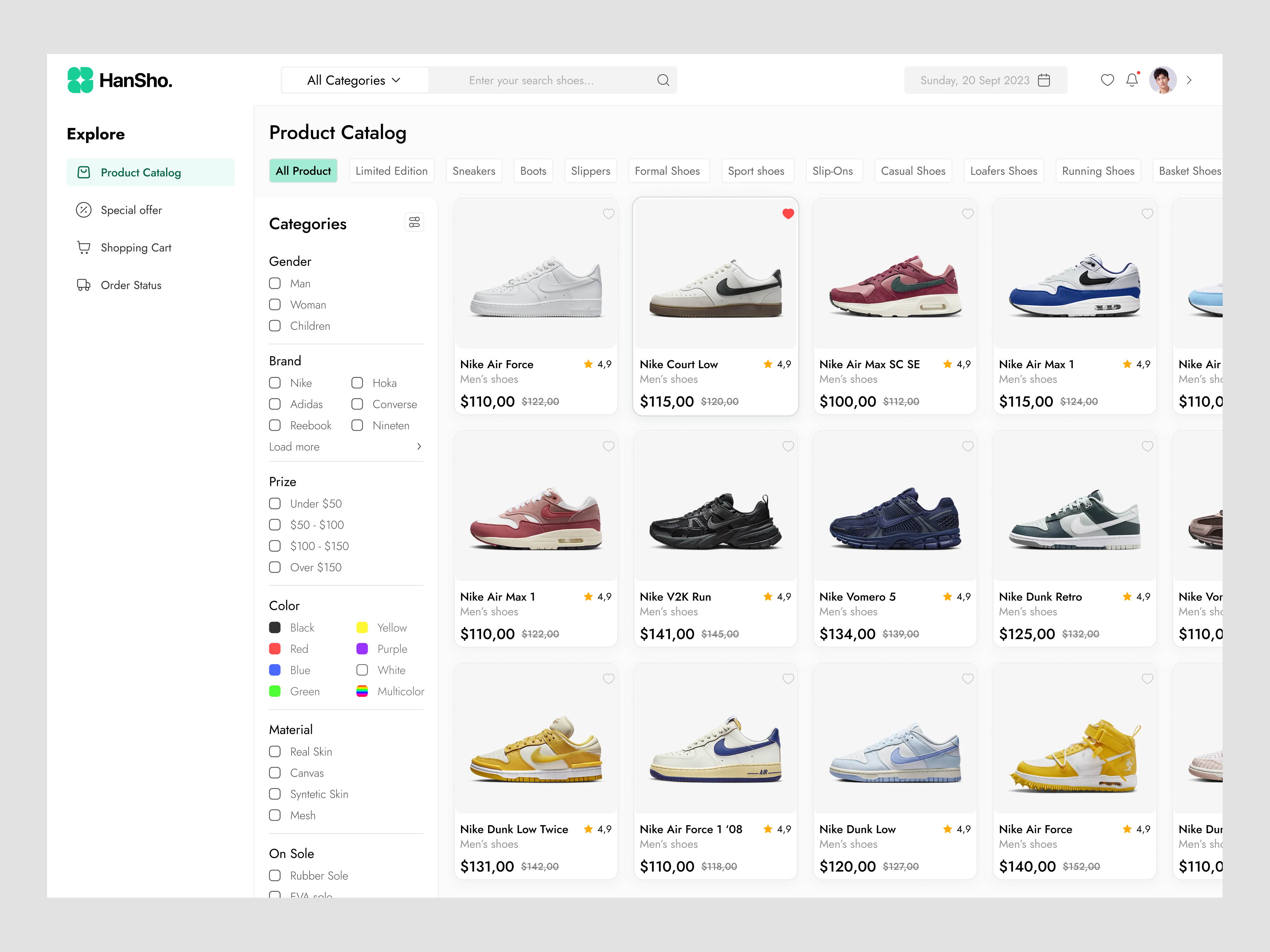Screen dimensions: 1270x952
Task: Open Order Status from the sidebar
Action: click(x=130, y=285)
